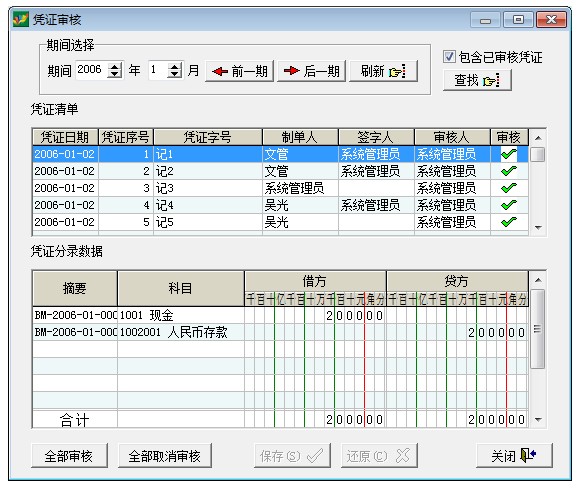Toggle the audit checkmark for voucher 记4

(509, 205)
